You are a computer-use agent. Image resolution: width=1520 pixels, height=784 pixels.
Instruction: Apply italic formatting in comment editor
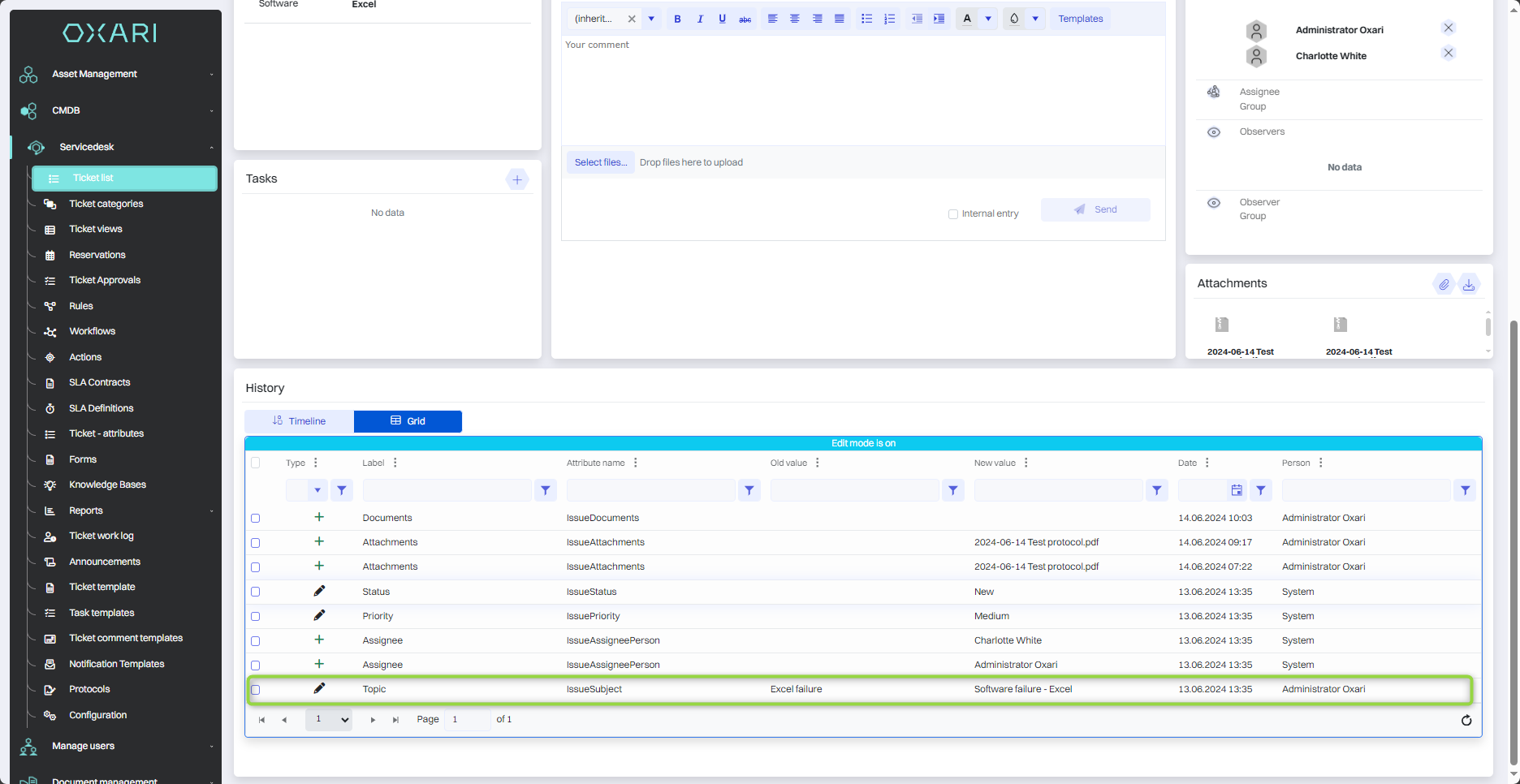(x=700, y=19)
